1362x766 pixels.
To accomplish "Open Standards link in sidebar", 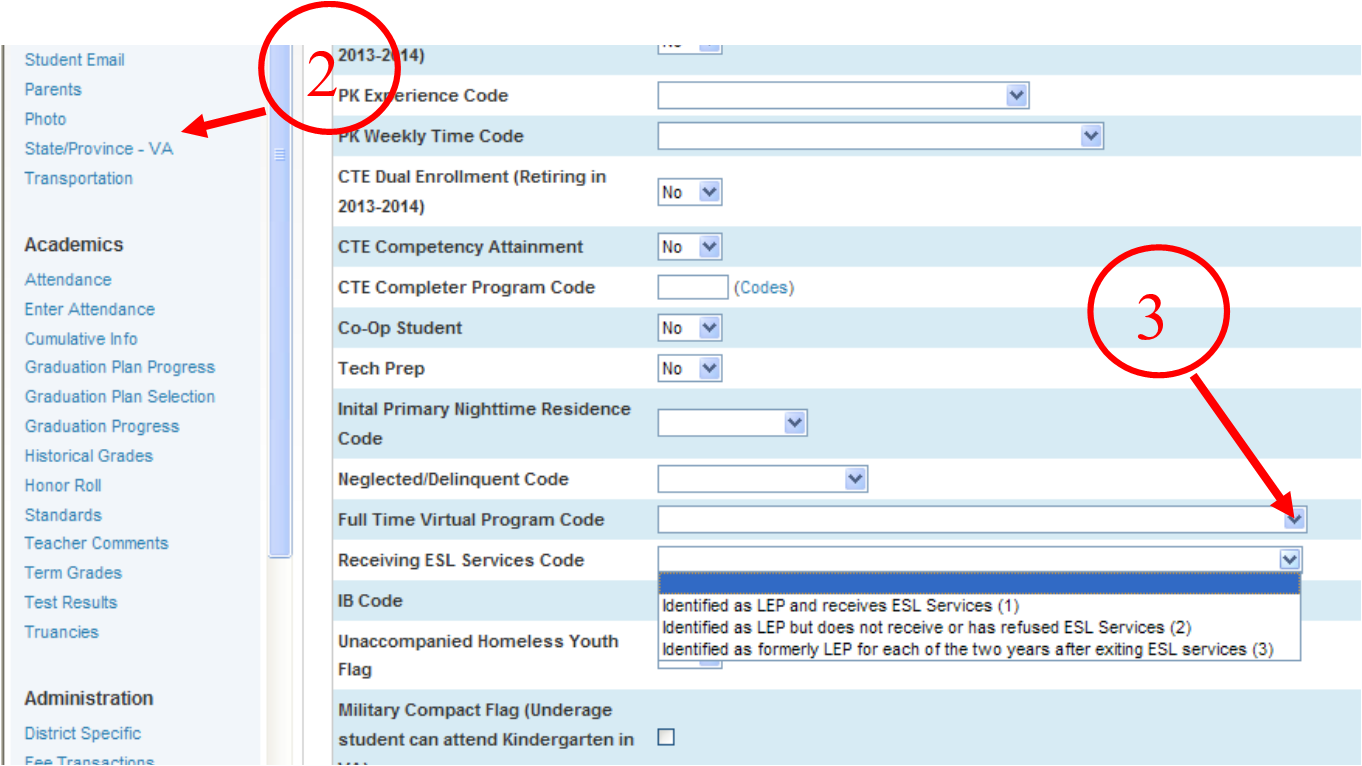I will click(x=63, y=515).
